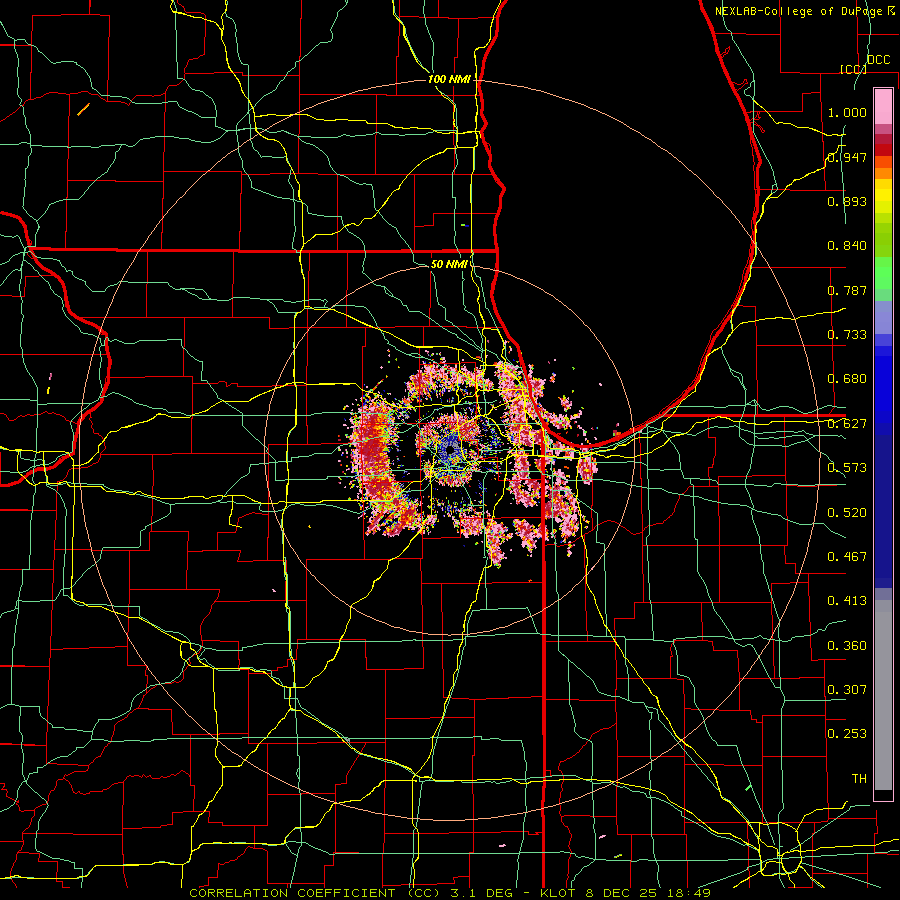
Task: Click the 1.000 value on the scale
Action: point(847,112)
